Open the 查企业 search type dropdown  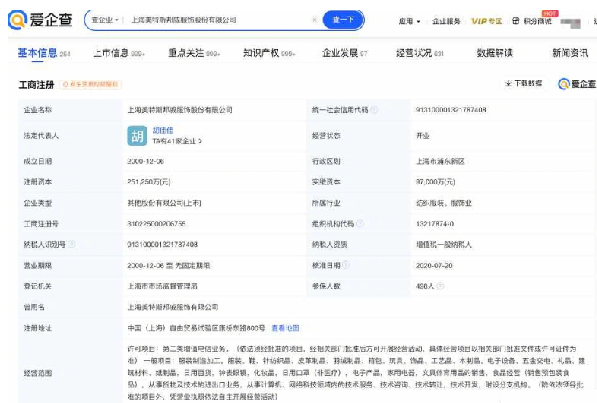(105, 20)
